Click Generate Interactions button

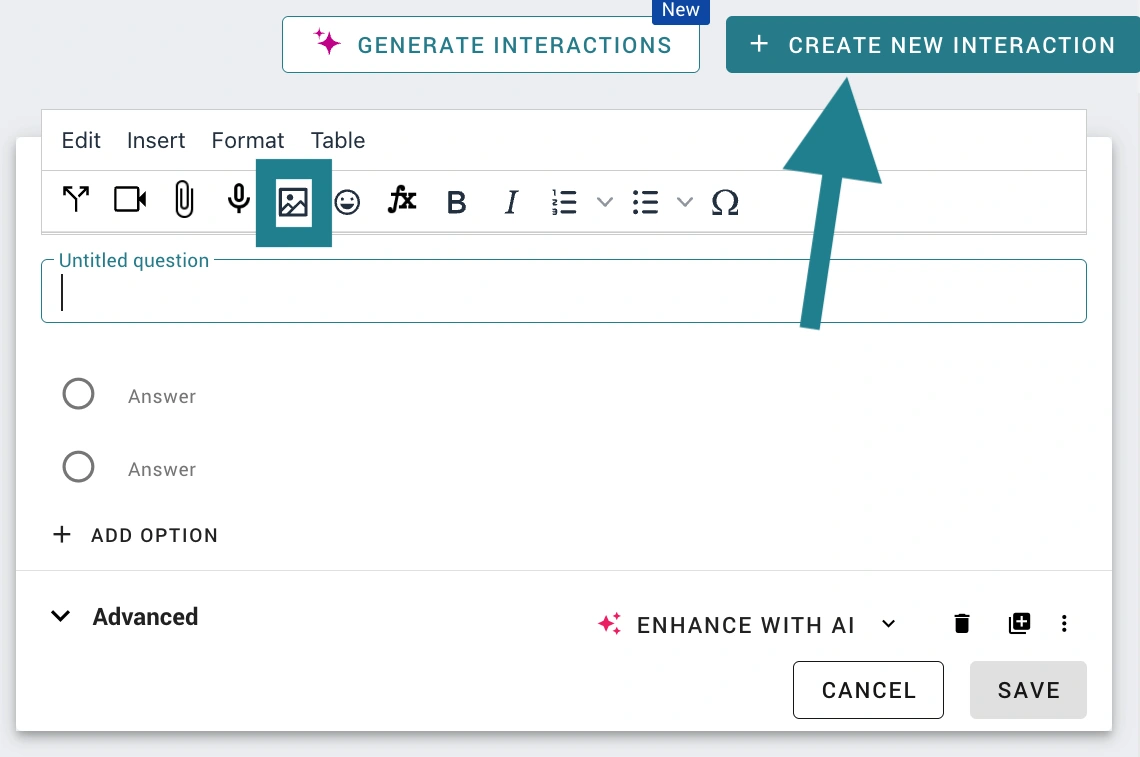491,44
